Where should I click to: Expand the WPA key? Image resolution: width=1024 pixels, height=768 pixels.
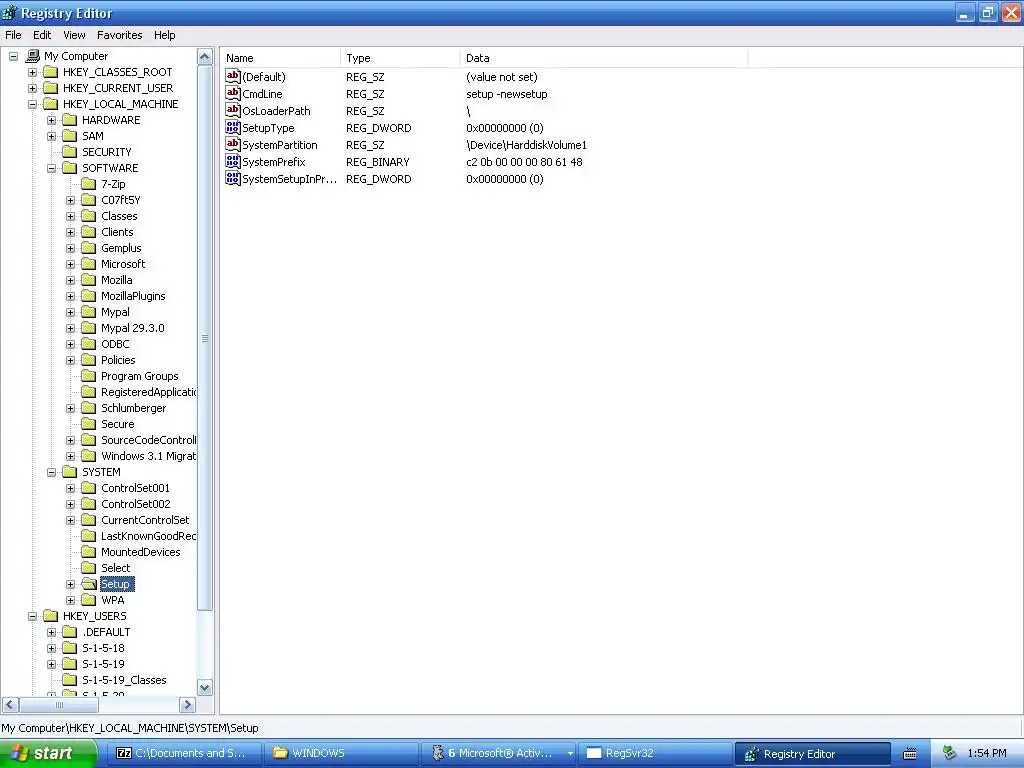click(x=71, y=600)
